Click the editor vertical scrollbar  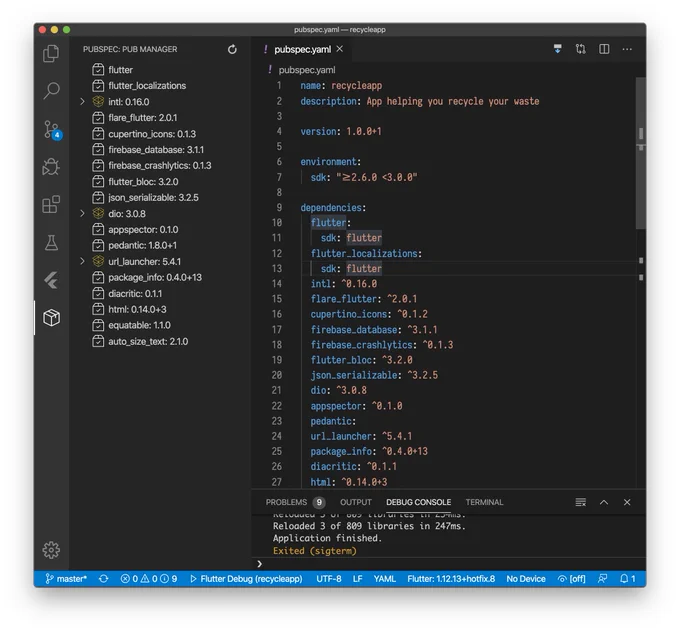click(641, 153)
